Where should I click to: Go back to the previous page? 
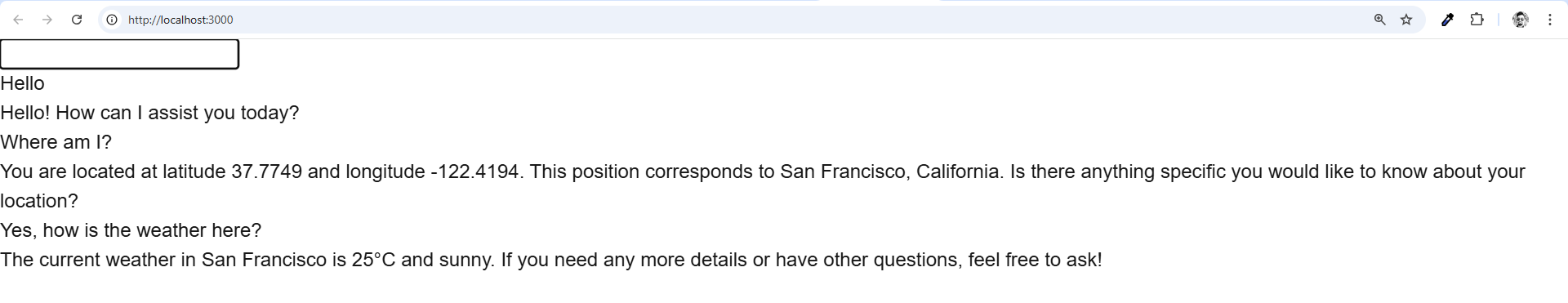tap(18, 20)
